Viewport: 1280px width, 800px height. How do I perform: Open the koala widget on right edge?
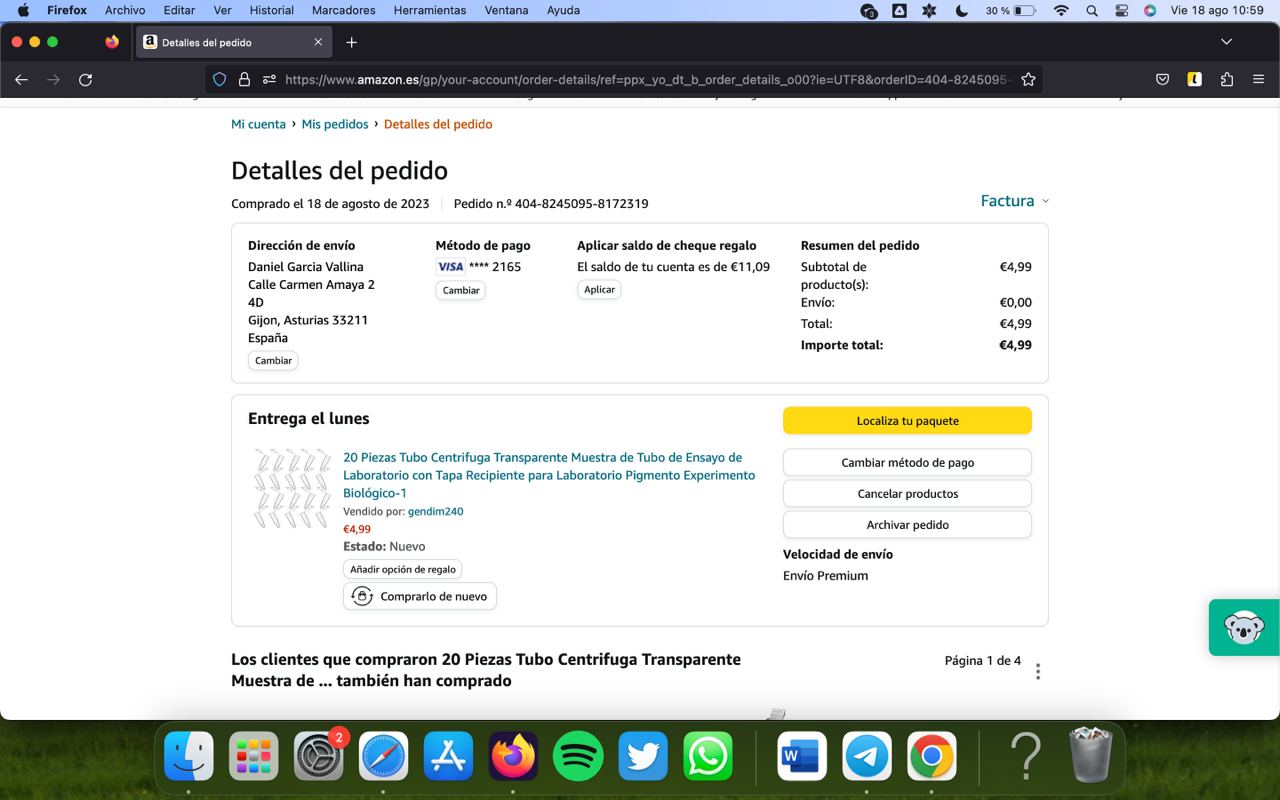[x=1244, y=628]
